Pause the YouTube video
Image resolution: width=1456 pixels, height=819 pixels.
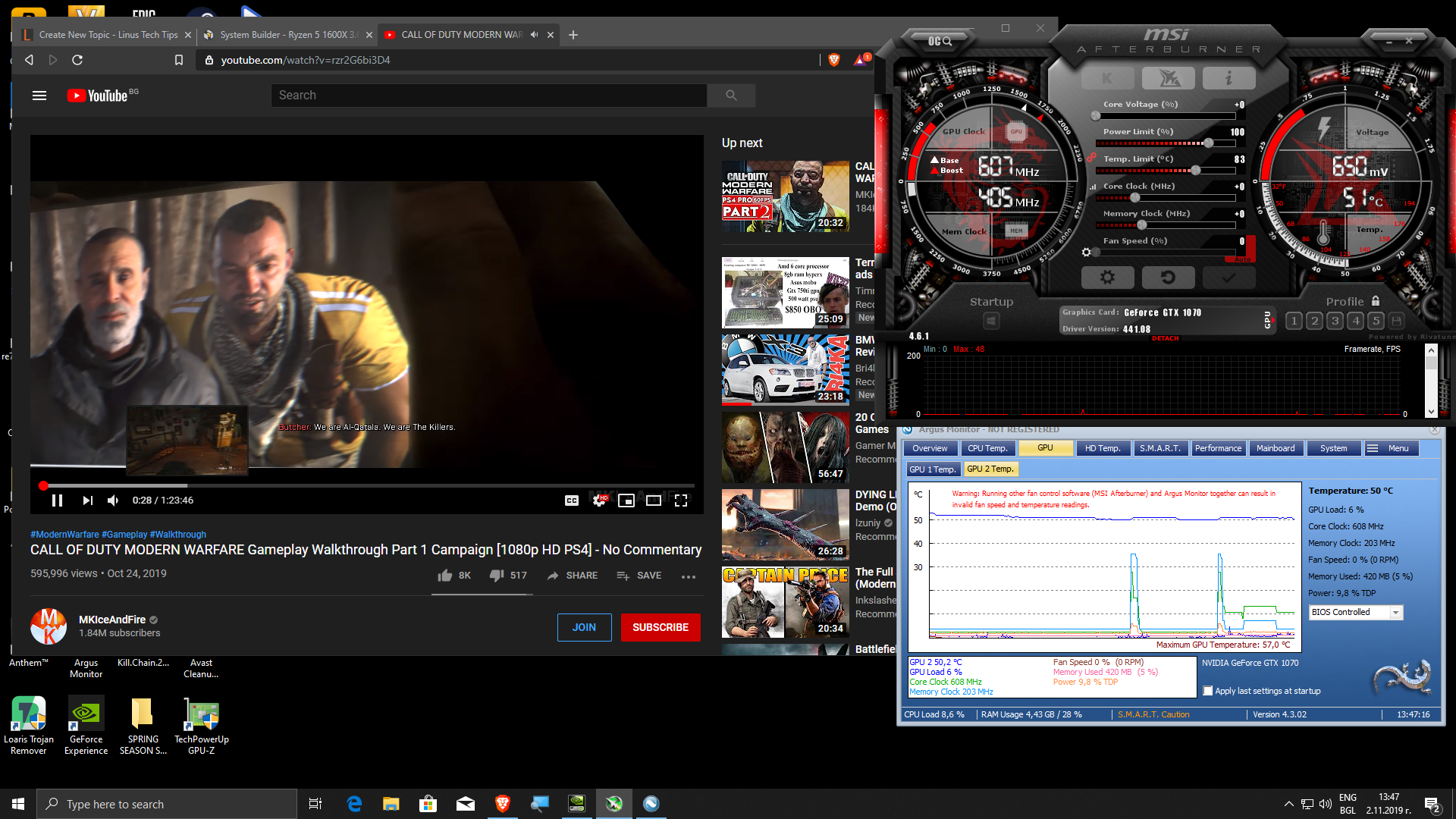click(57, 500)
